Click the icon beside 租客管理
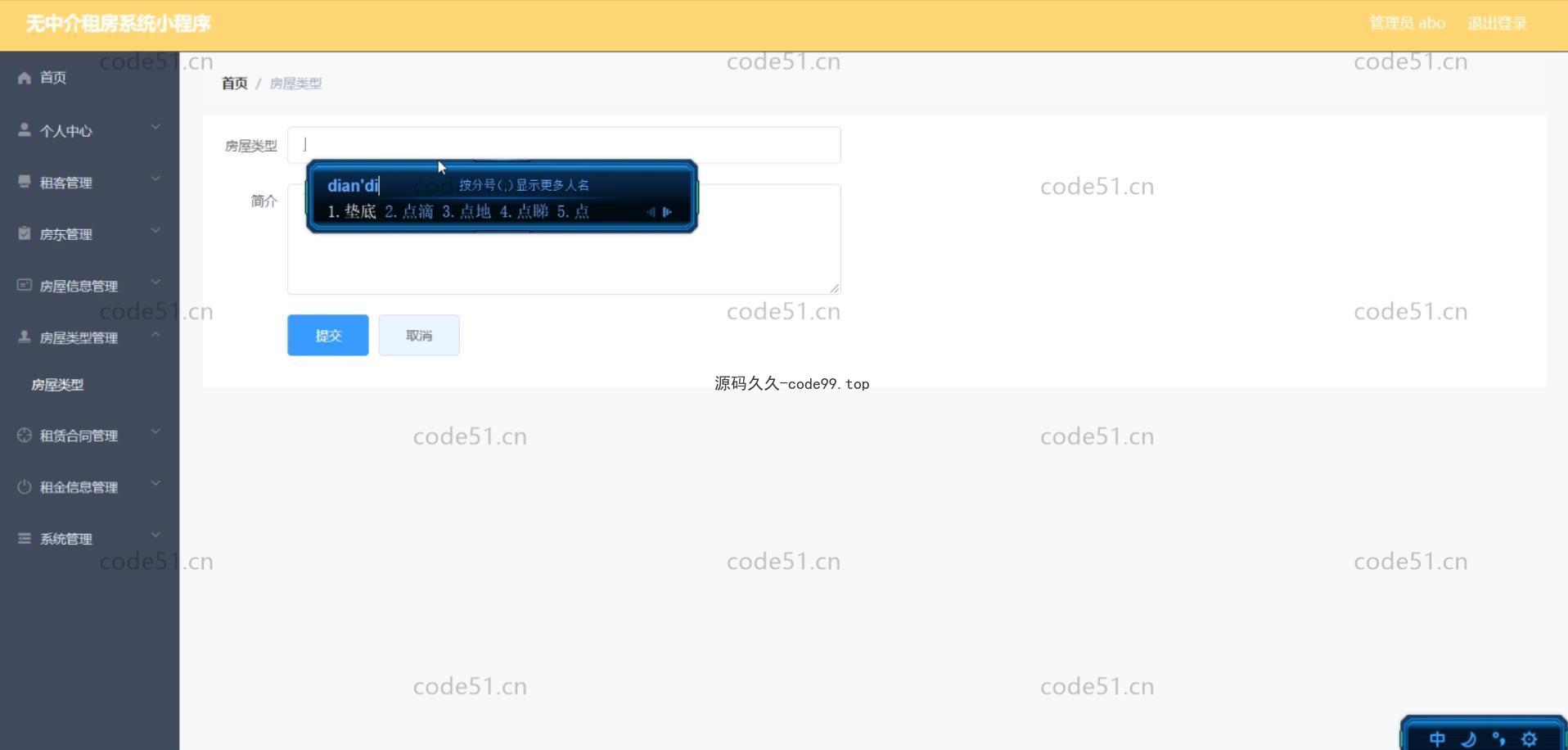 click(25, 182)
